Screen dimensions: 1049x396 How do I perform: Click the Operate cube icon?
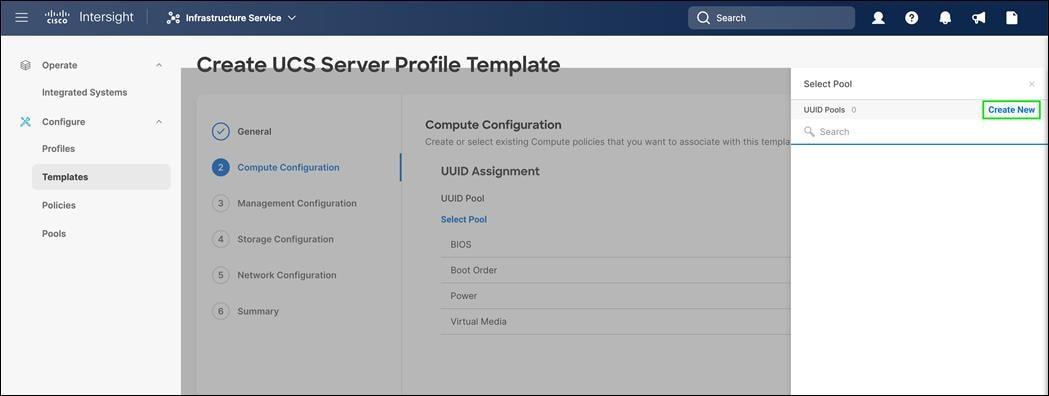click(x=25, y=65)
